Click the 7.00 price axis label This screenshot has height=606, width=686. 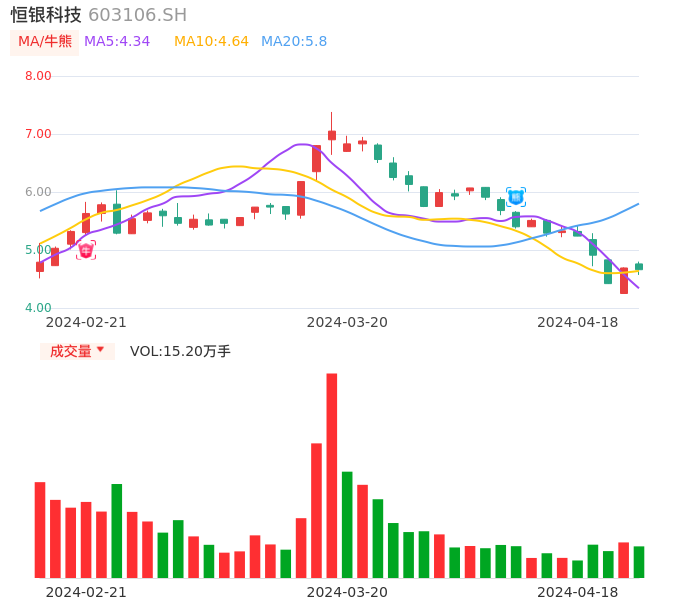coord(38,134)
